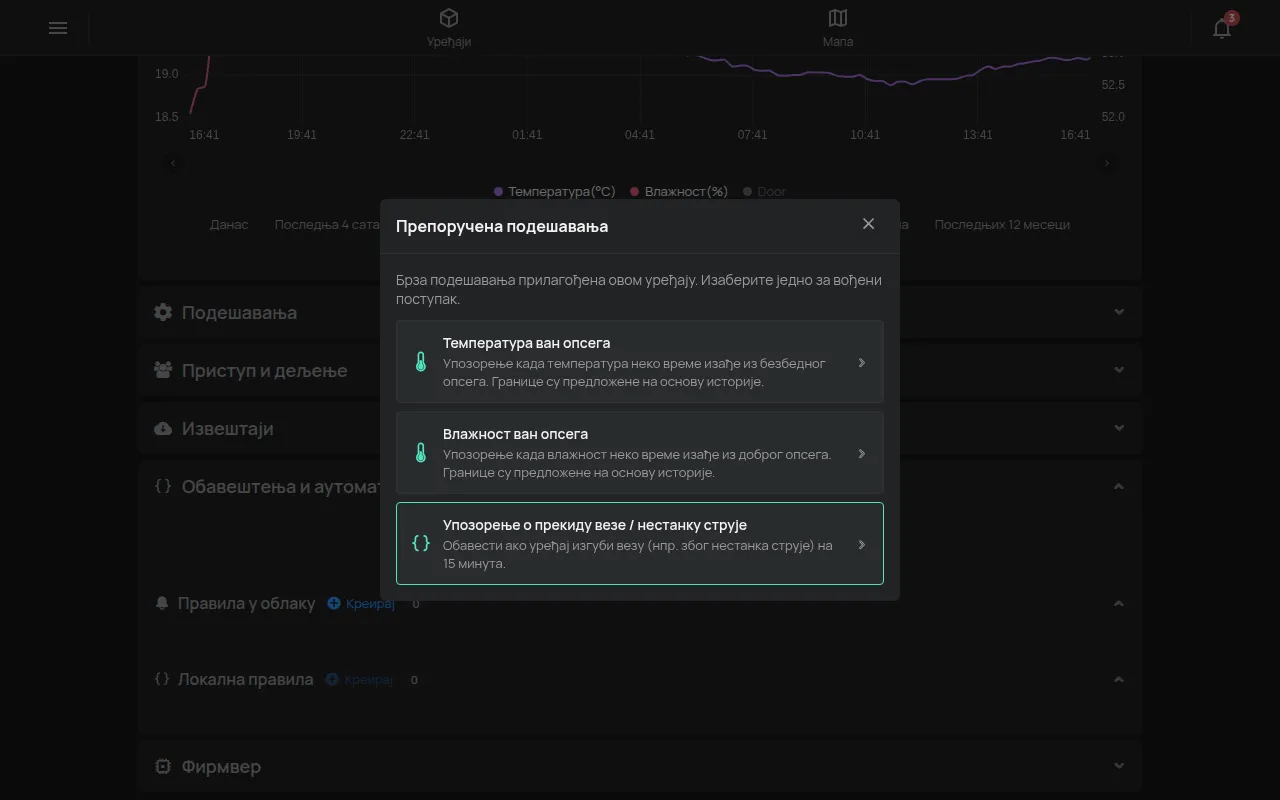Collapse the Обавештења и аутоматизација section chevron
The image size is (1280, 800).
1119,486
